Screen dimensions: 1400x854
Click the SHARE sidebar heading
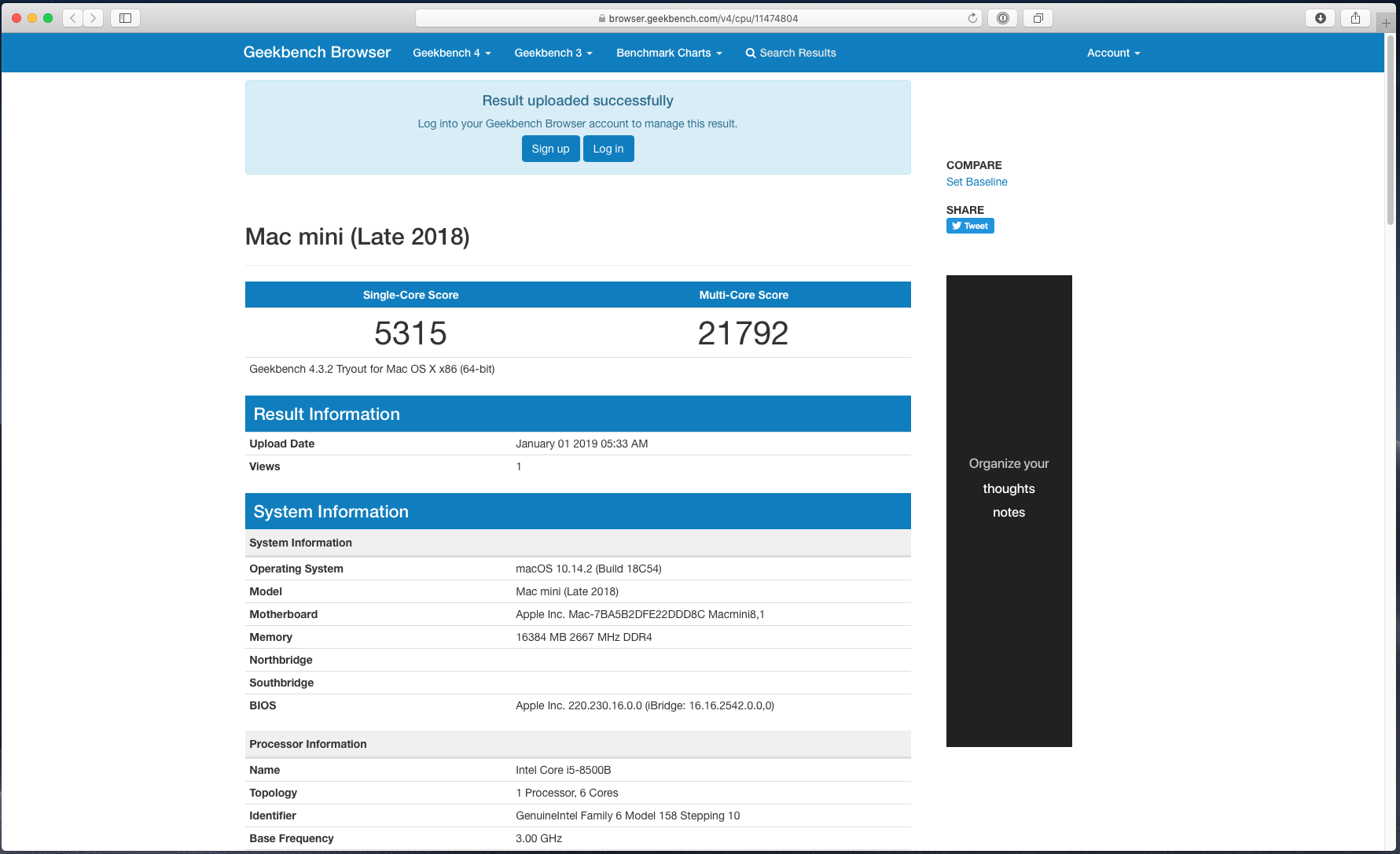coord(965,210)
